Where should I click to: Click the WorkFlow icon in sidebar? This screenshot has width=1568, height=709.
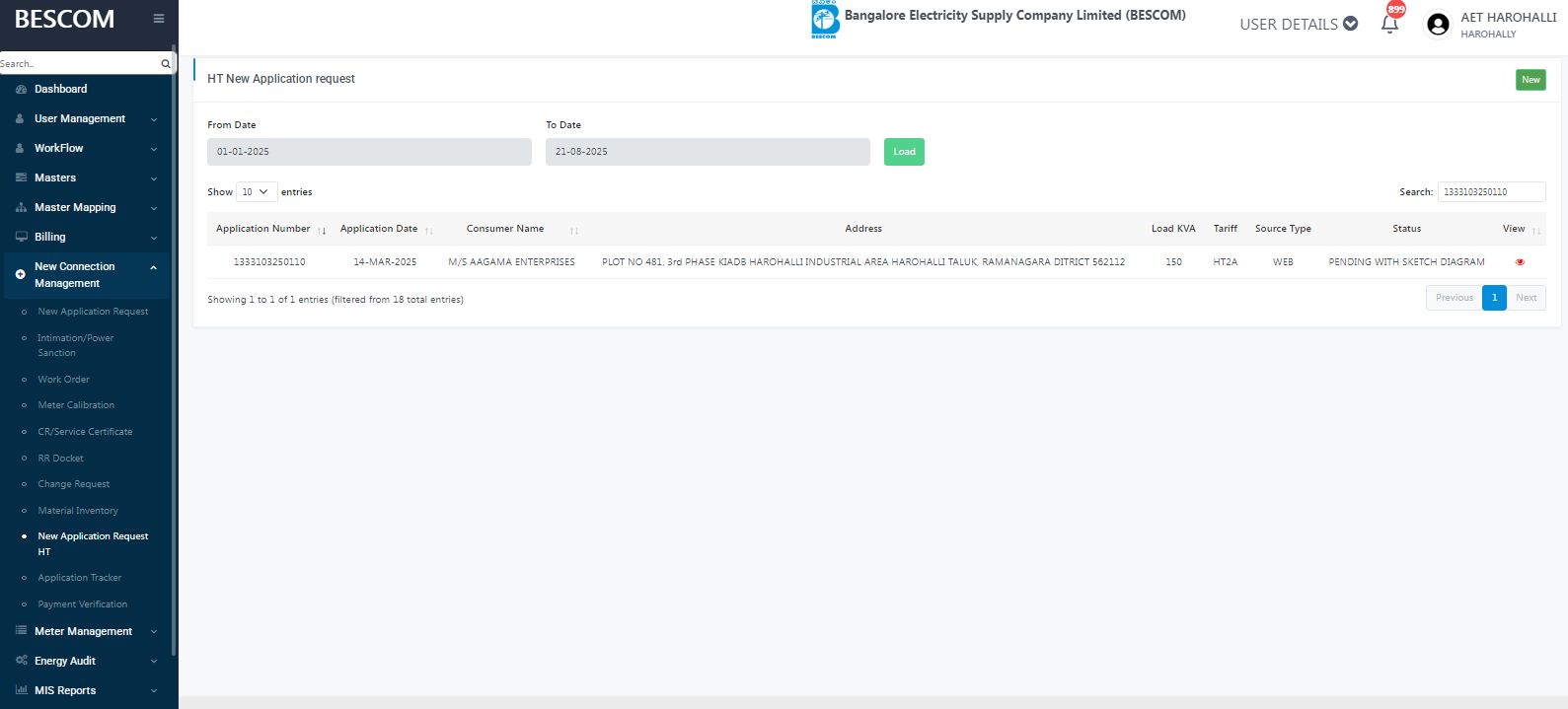(x=21, y=148)
